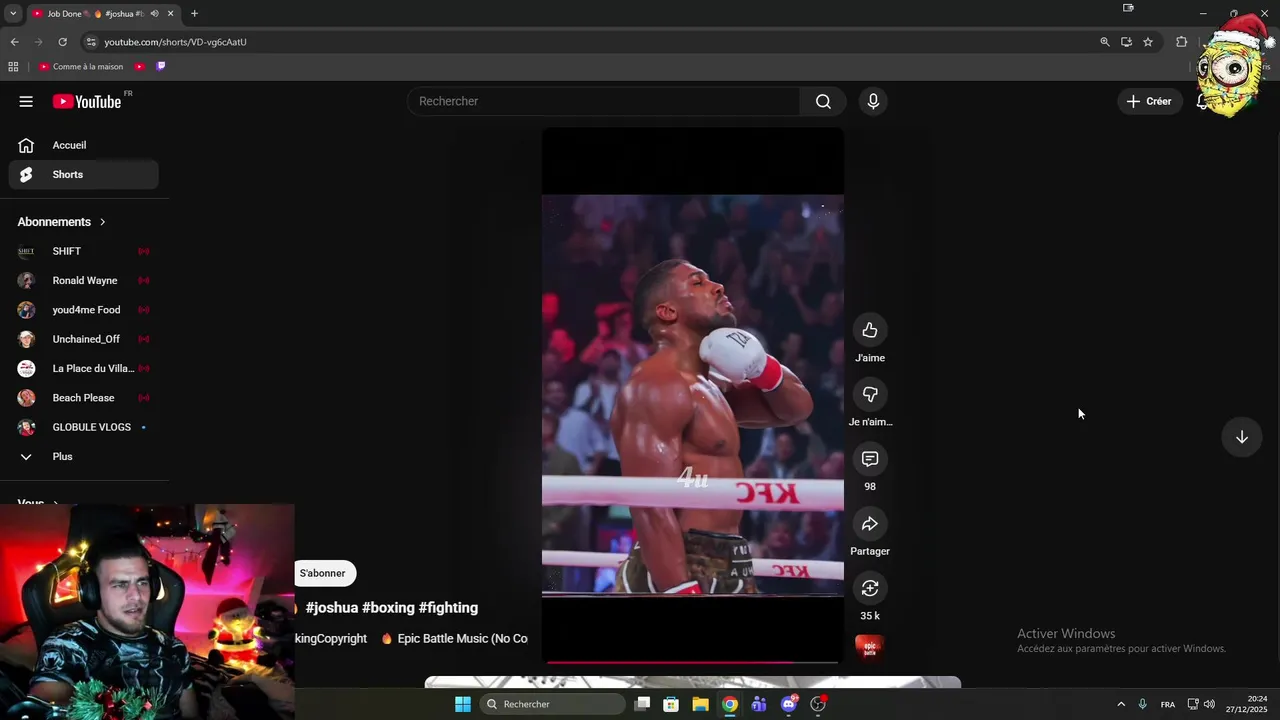The height and width of the screenshot is (720, 1280).
Task: Pause the Short by clicking the video
Action: coord(693,395)
